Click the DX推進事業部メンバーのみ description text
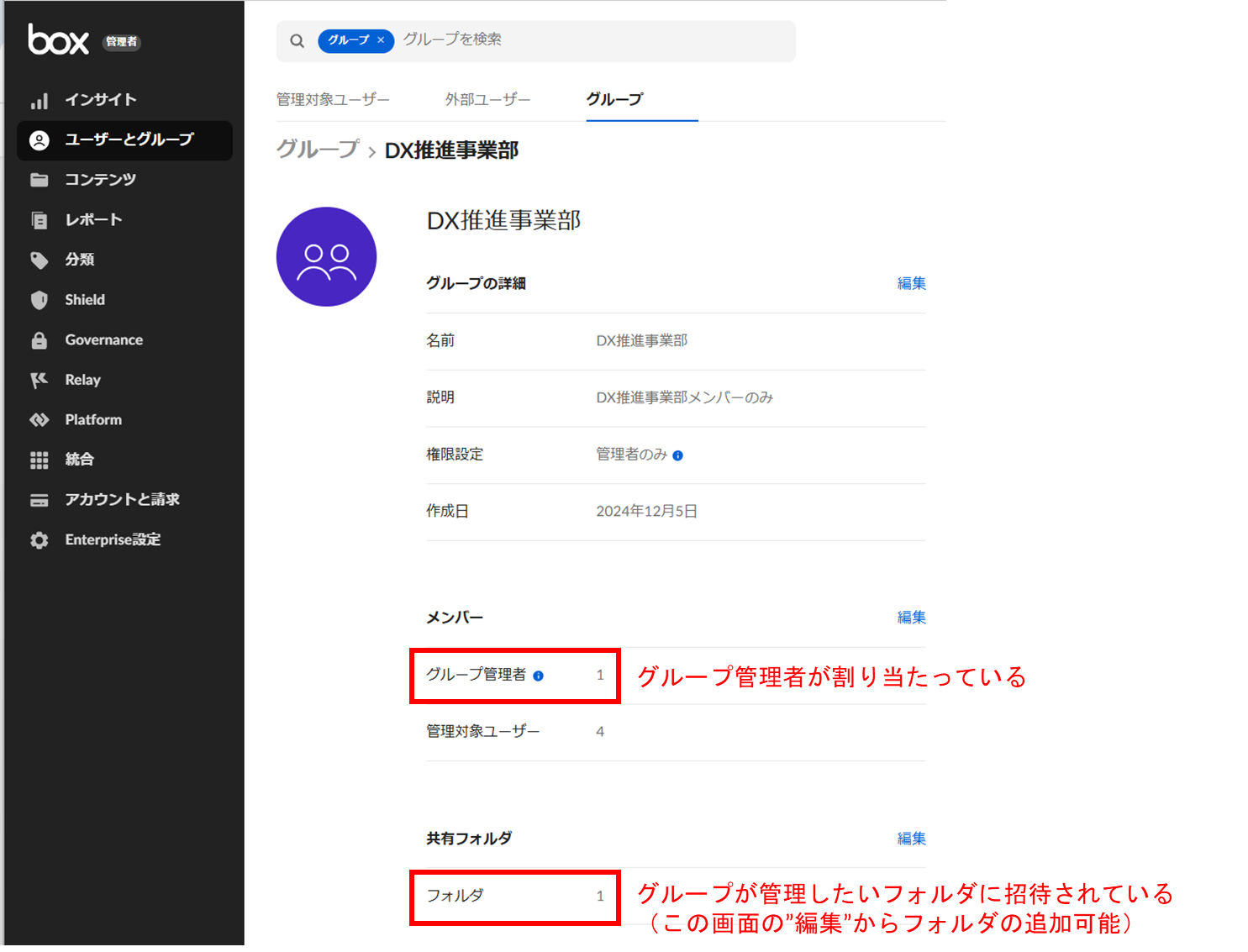The width and height of the screenshot is (1248, 952). click(x=684, y=397)
